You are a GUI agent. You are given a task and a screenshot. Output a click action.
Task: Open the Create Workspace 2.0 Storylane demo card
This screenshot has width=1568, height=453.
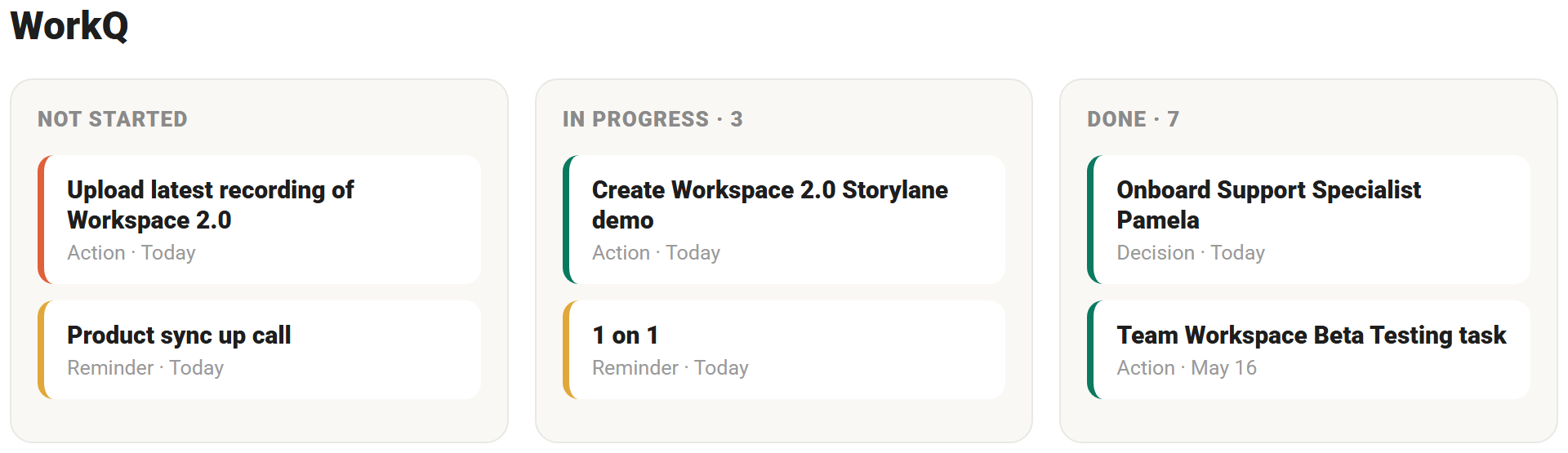(784, 220)
